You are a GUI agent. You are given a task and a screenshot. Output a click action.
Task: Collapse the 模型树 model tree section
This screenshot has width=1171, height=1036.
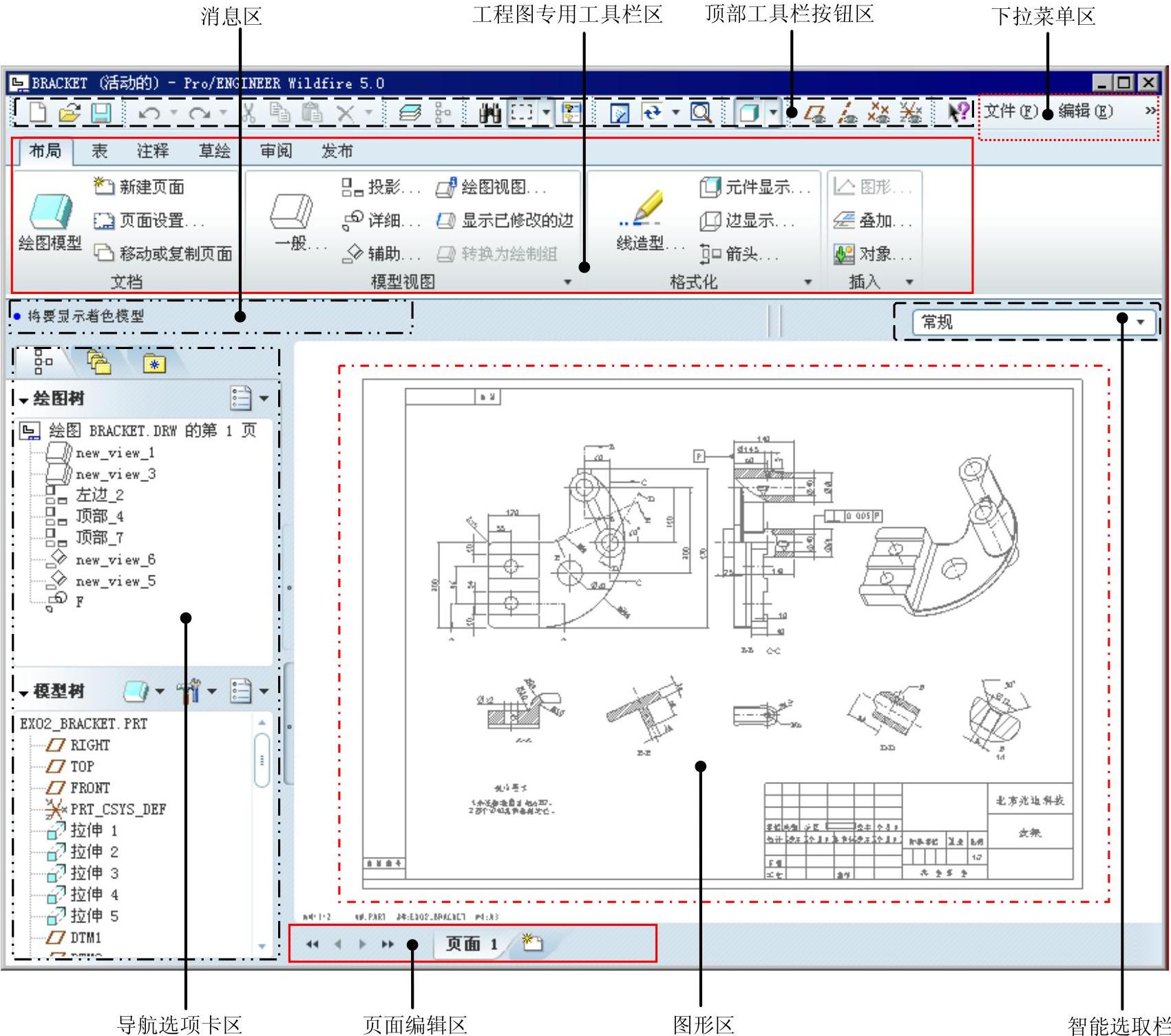click(24, 693)
